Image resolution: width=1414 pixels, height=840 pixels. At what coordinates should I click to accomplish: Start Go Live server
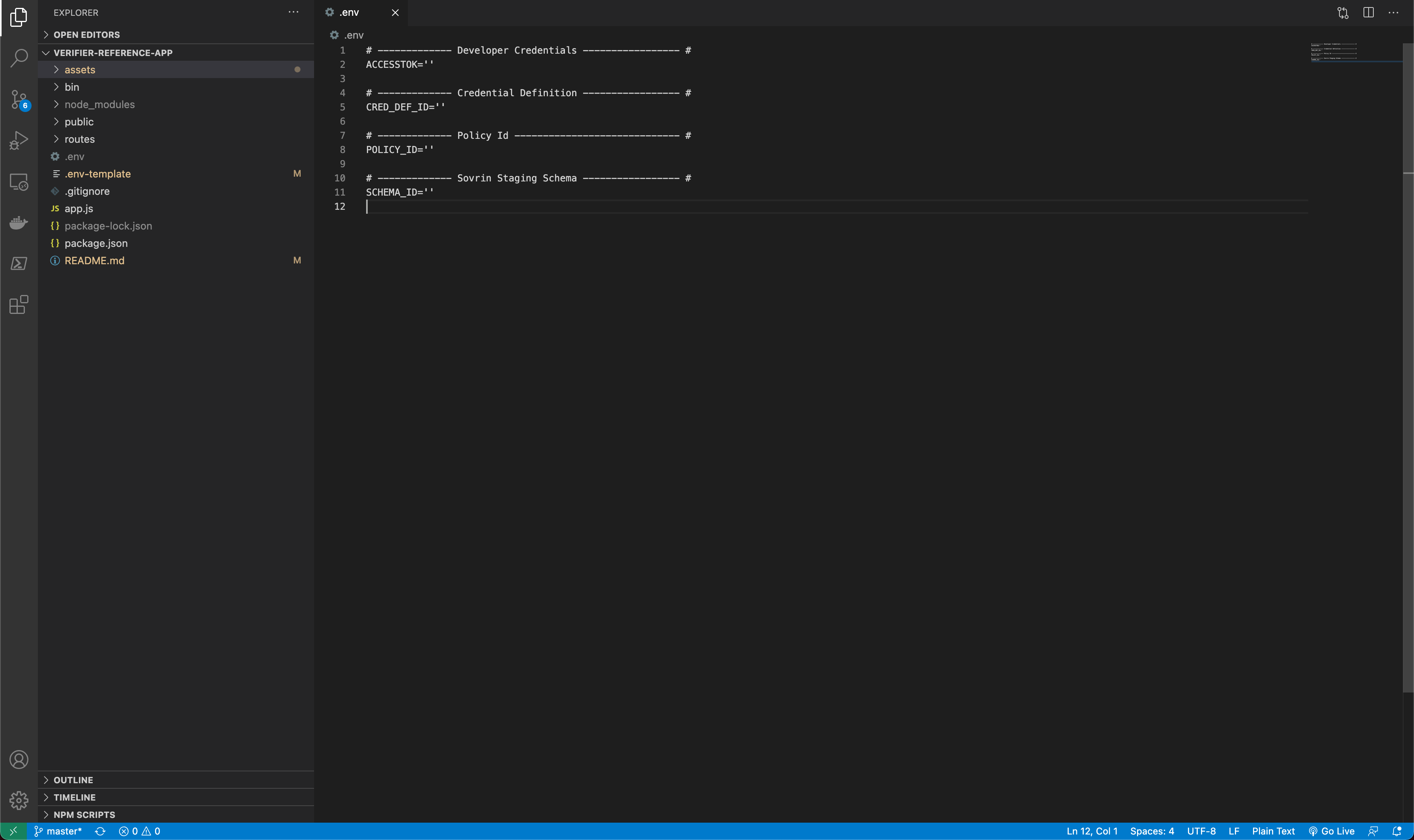point(1331,831)
